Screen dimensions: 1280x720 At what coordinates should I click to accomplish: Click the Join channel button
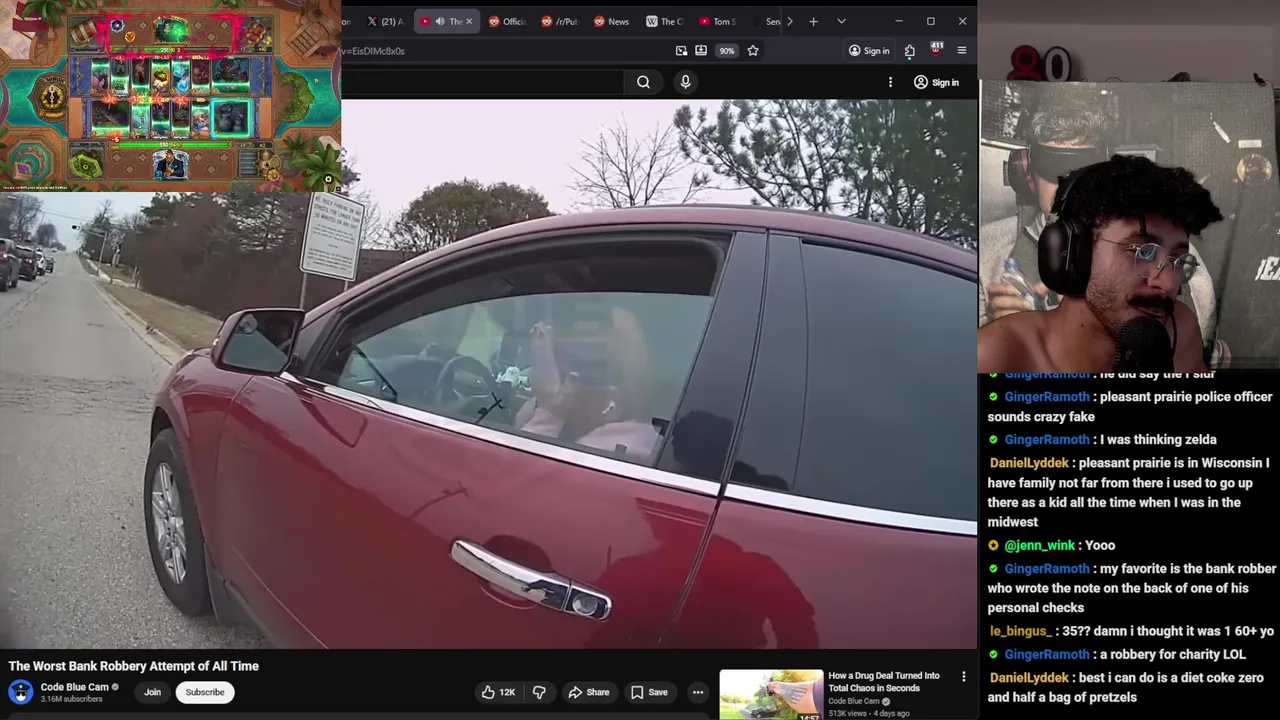tap(152, 692)
